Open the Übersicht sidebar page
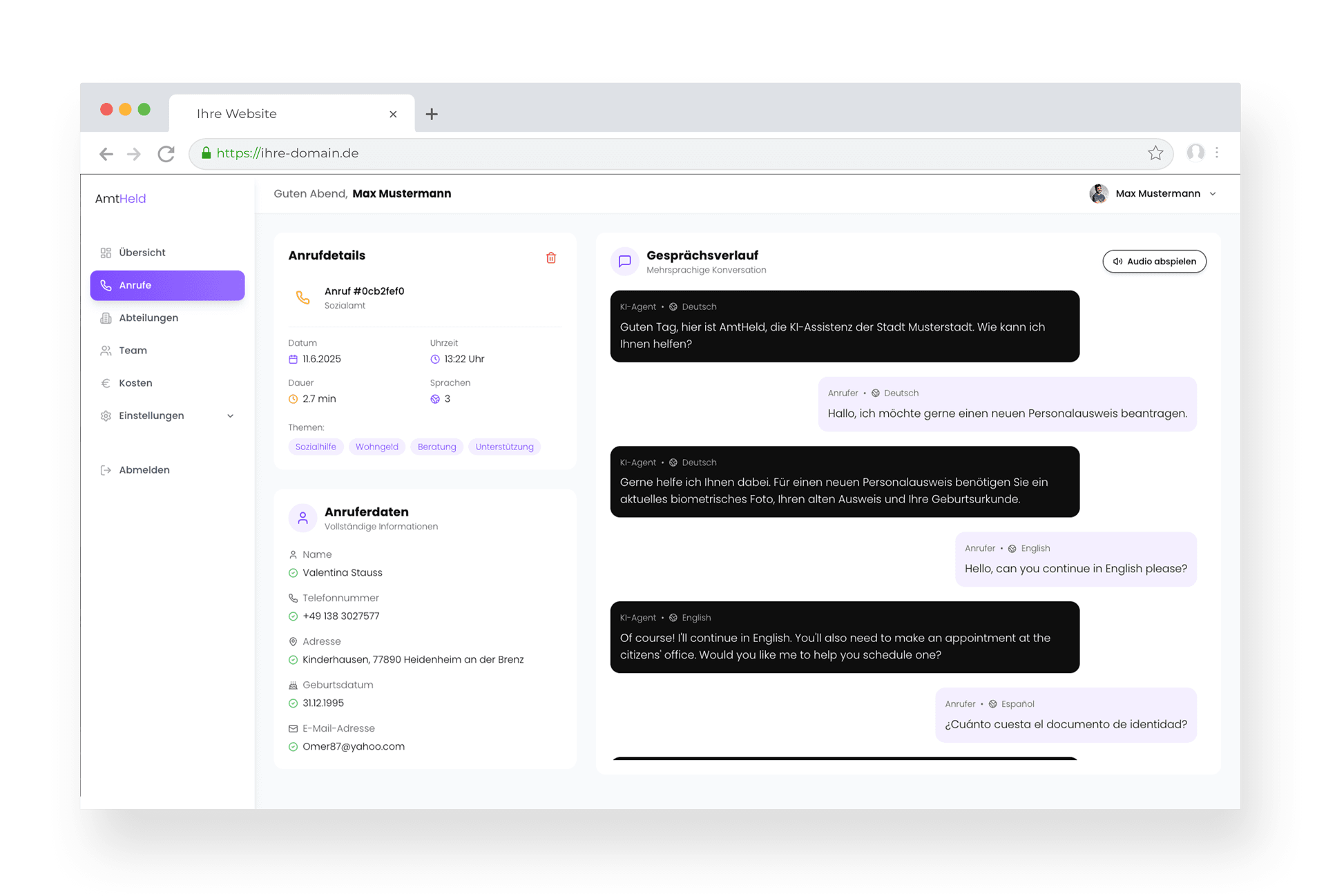The width and height of the screenshot is (1326, 896). (142, 253)
